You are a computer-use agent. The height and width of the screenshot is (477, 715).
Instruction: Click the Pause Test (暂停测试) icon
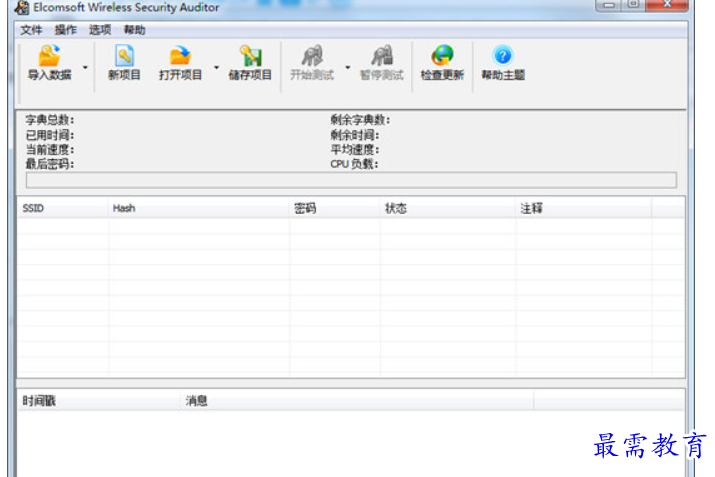pos(382,56)
